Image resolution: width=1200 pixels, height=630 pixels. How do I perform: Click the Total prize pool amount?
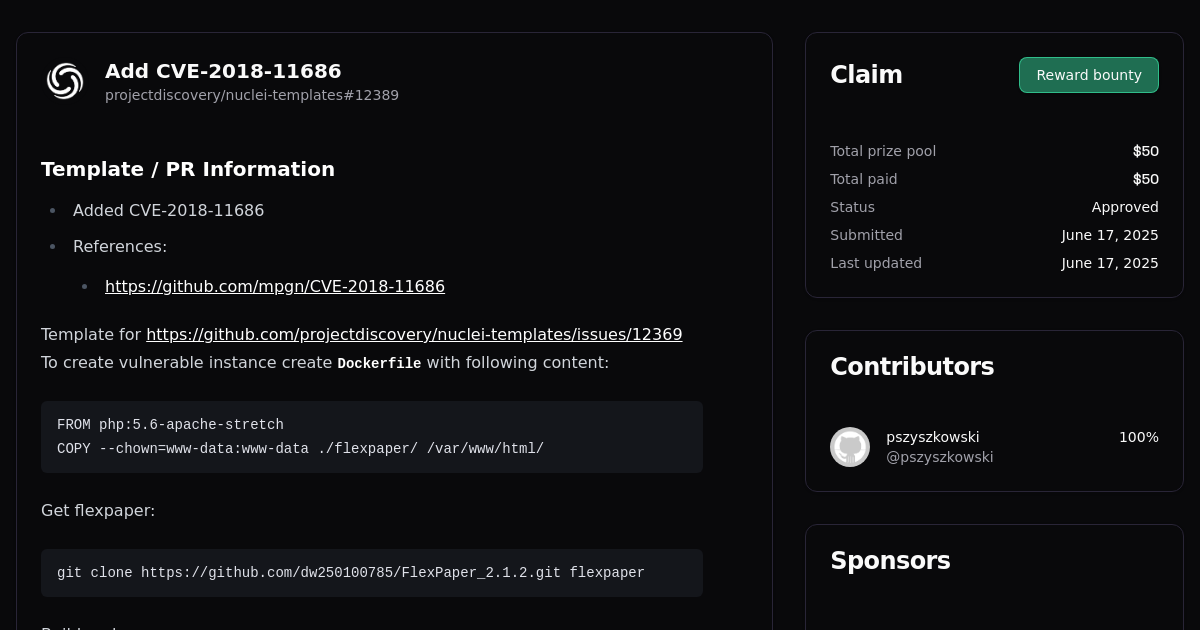tap(1146, 151)
